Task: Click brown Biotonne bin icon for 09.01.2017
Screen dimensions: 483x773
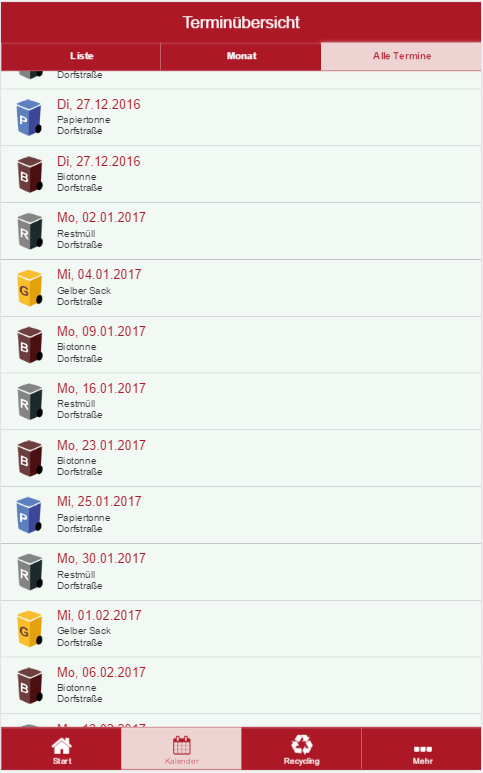Action: 29,345
